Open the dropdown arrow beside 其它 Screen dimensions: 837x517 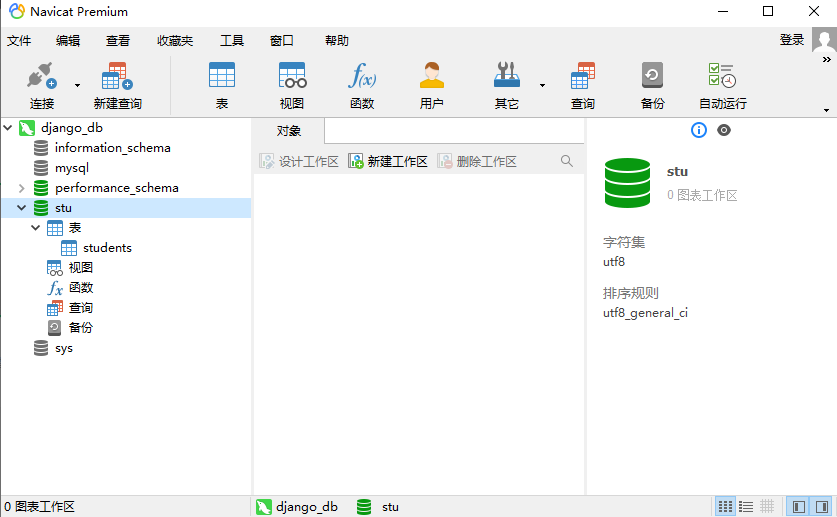tap(542, 85)
